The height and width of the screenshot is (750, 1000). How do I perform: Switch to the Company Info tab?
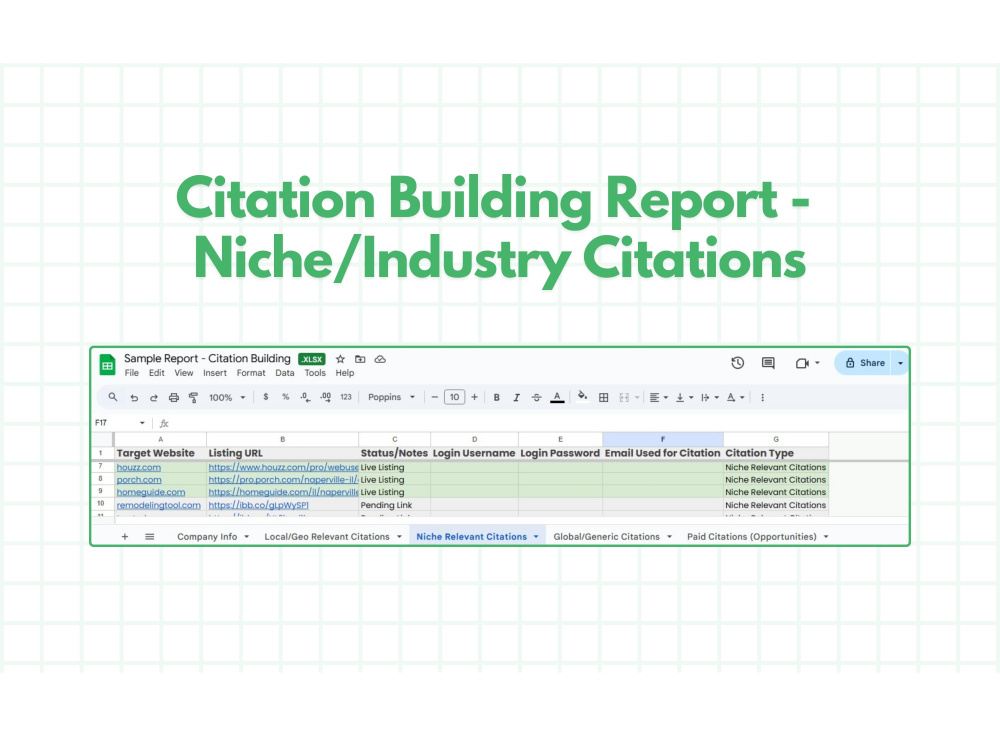click(207, 536)
